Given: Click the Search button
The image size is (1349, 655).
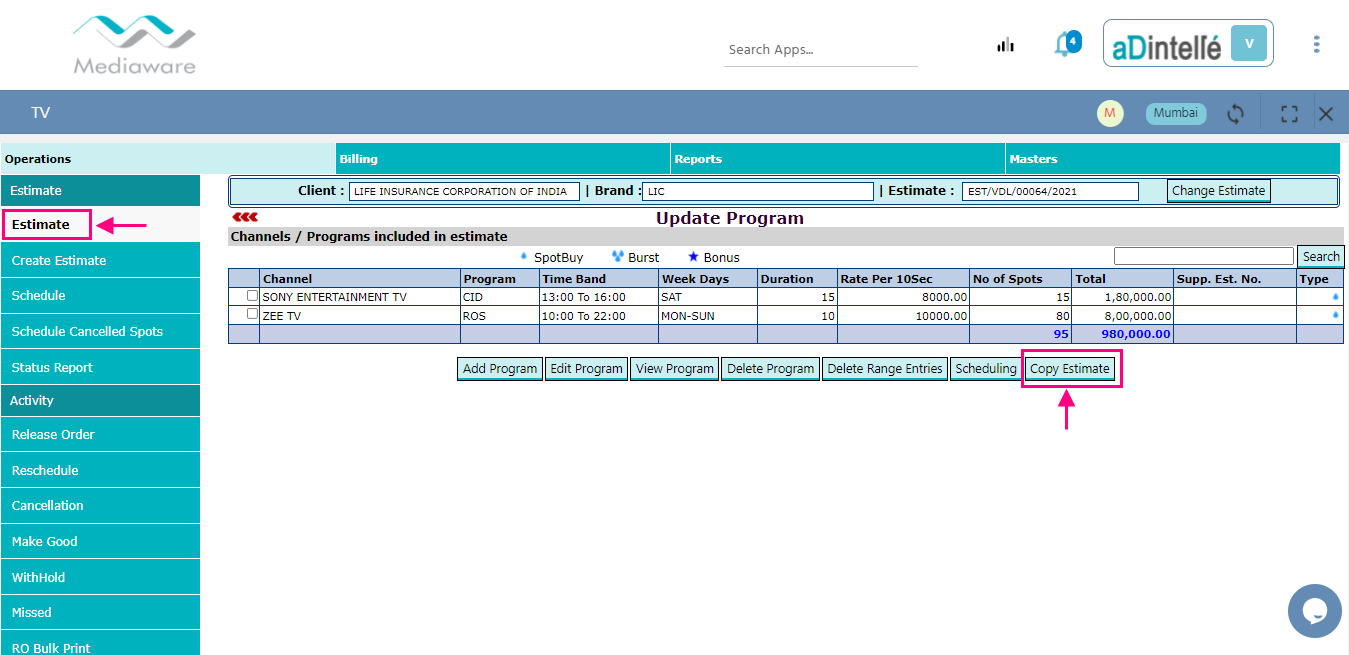Looking at the screenshot, I should click(1320, 257).
